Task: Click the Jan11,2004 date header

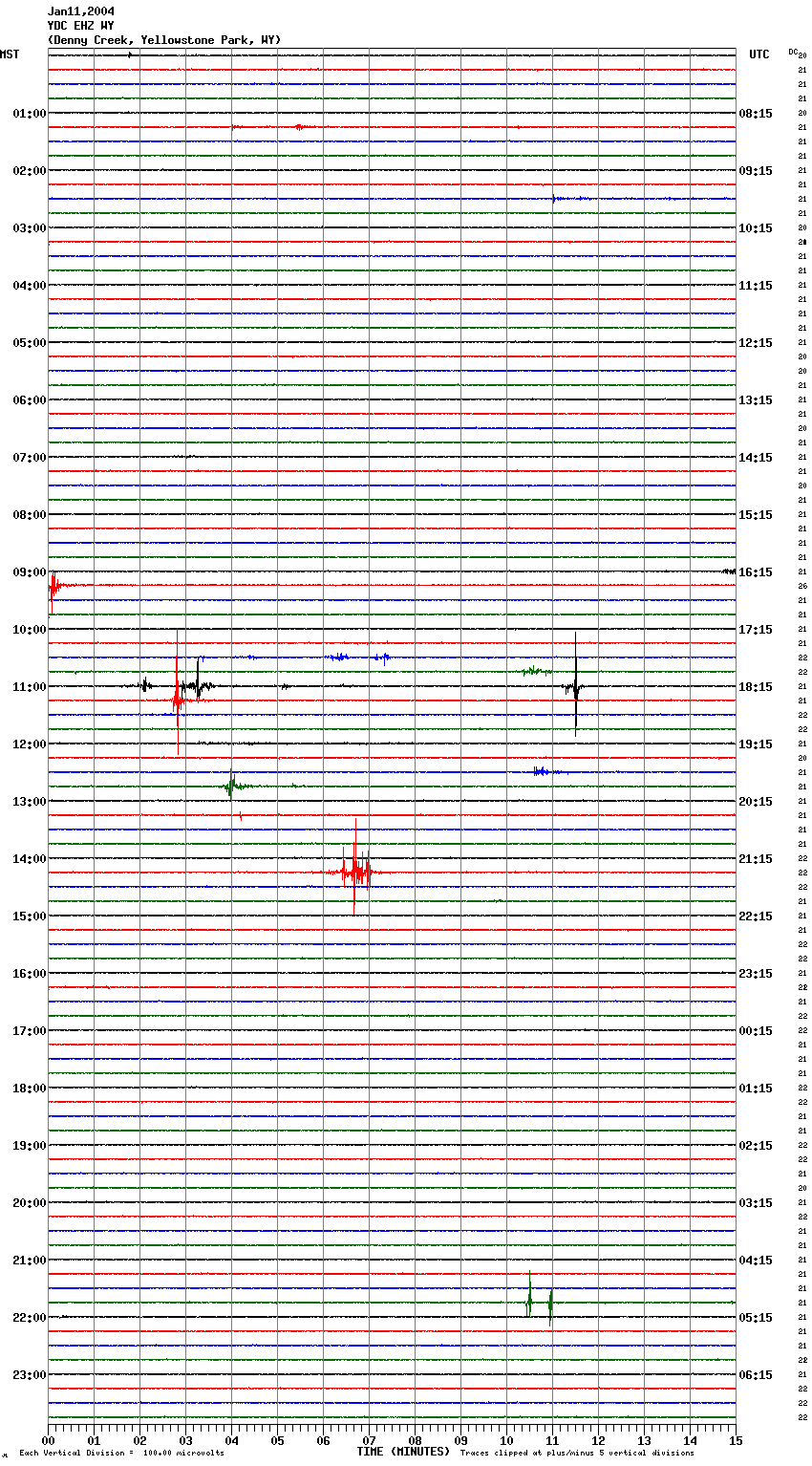Action: 81,11
